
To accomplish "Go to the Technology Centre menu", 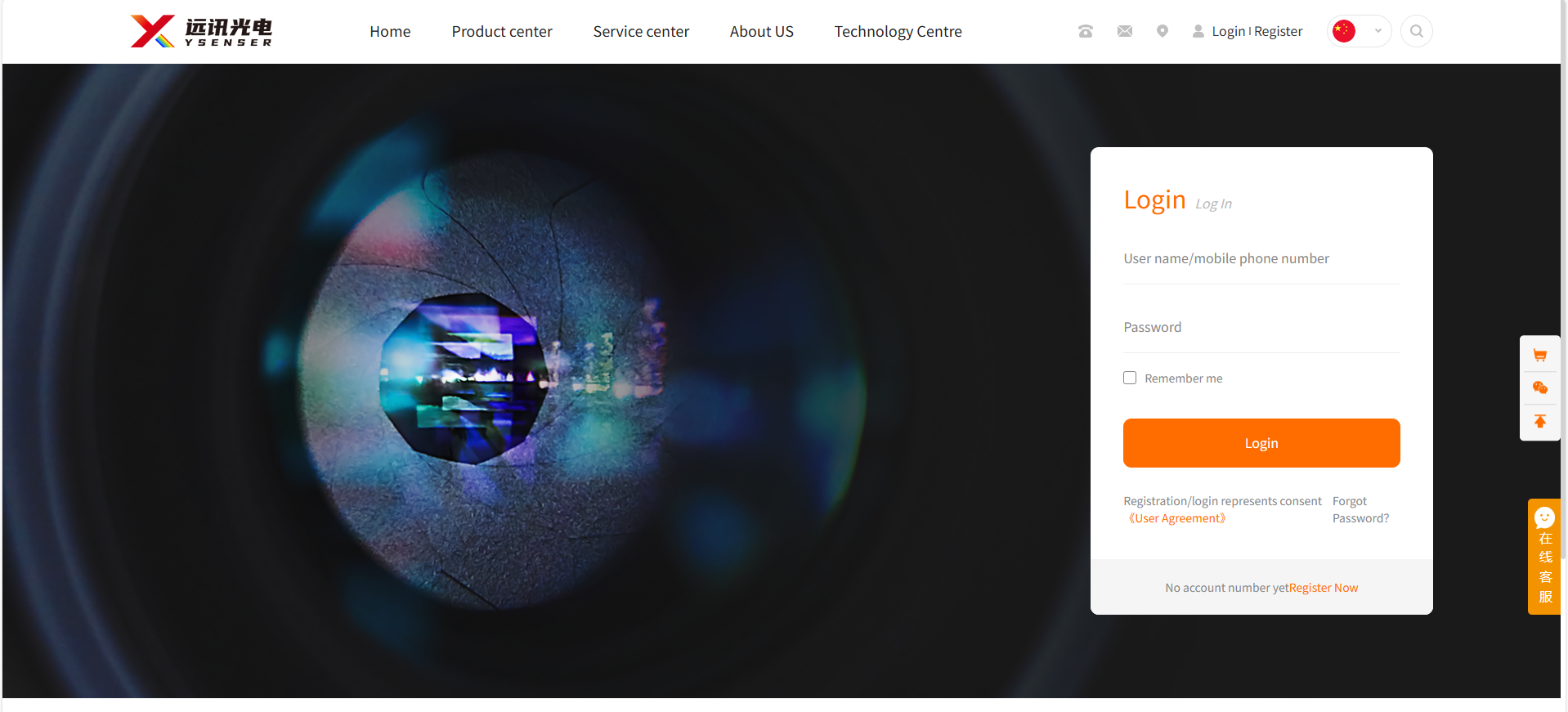I will (x=898, y=31).
